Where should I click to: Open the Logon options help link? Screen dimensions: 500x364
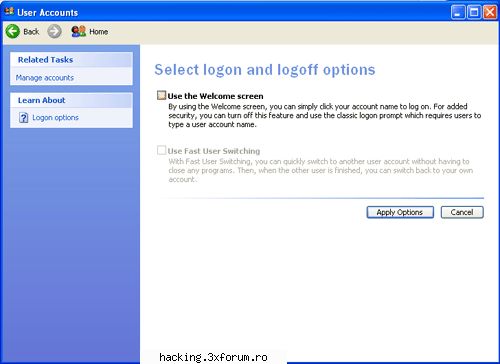[55, 118]
